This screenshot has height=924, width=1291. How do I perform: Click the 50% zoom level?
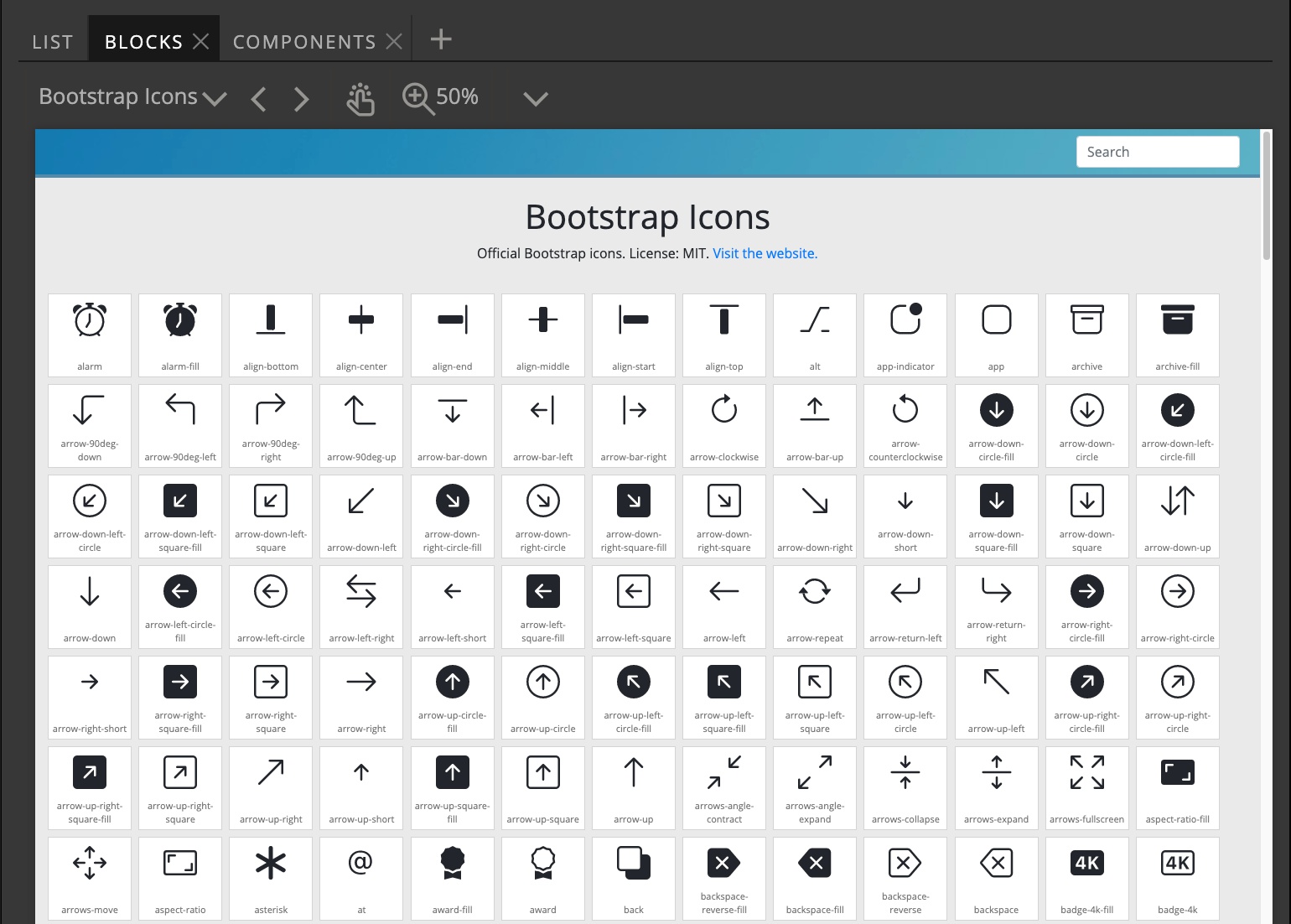pyautogui.click(x=457, y=97)
